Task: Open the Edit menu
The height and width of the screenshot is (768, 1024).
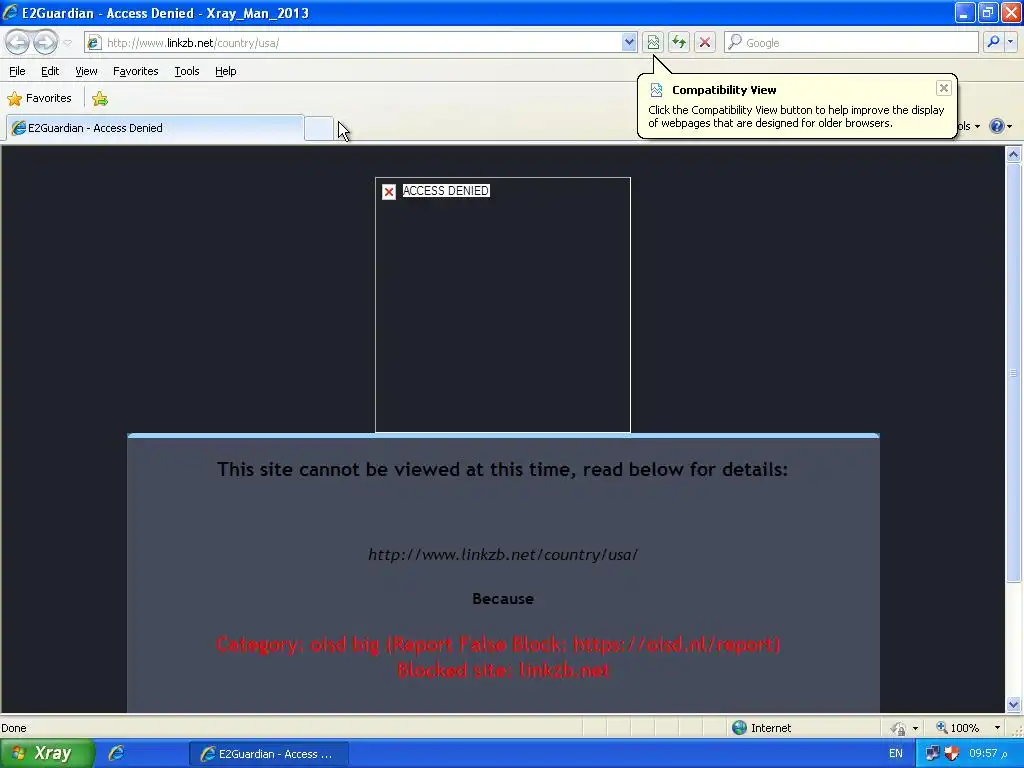Action: tap(50, 71)
